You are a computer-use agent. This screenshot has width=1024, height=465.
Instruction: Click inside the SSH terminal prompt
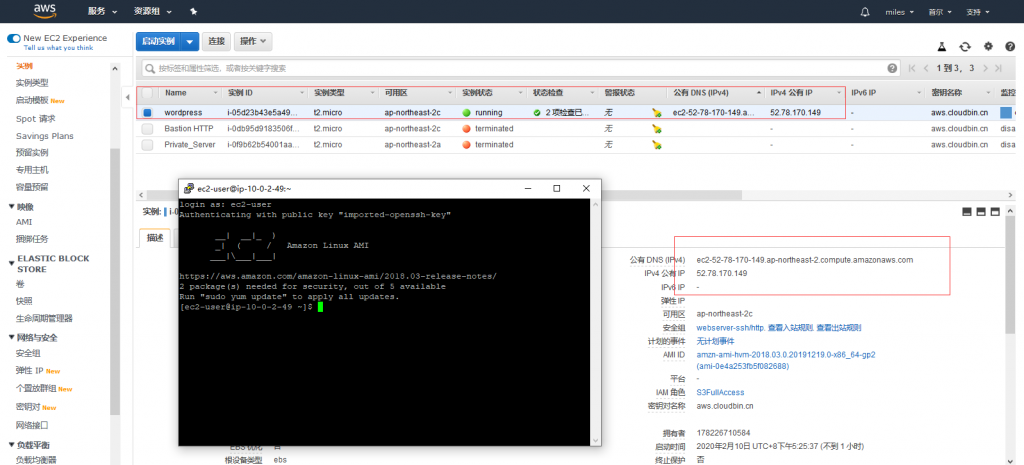(320, 307)
